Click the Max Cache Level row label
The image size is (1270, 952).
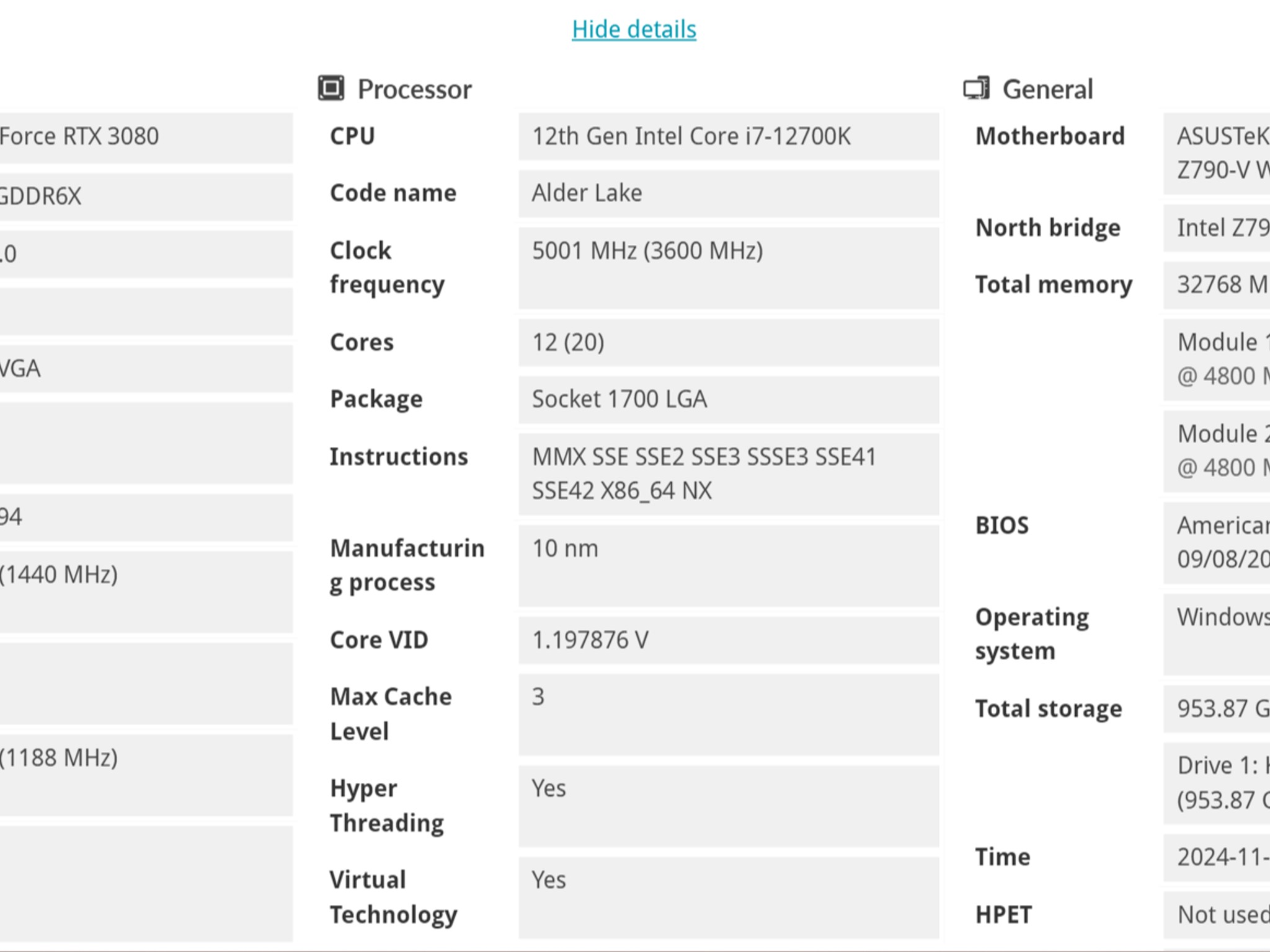coord(391,714)
